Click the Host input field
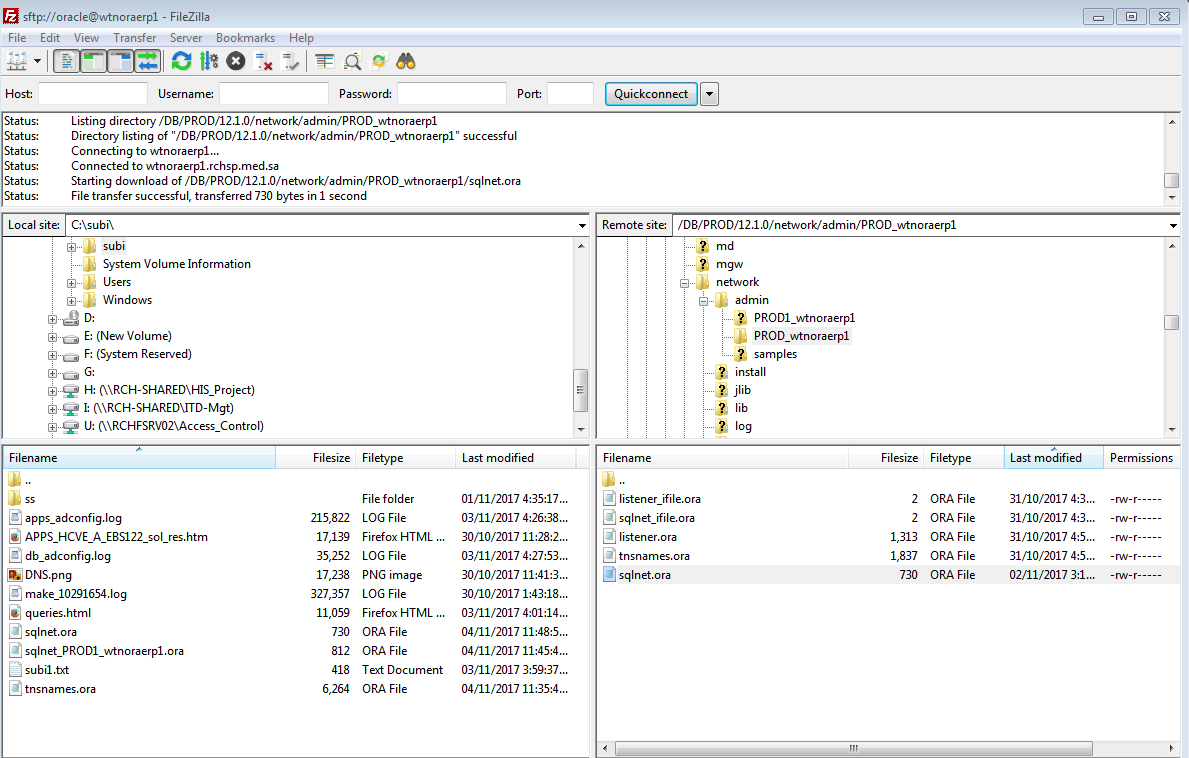This screenshot has height=758, width=1189. pyautogui.click(x=92, y=94)
